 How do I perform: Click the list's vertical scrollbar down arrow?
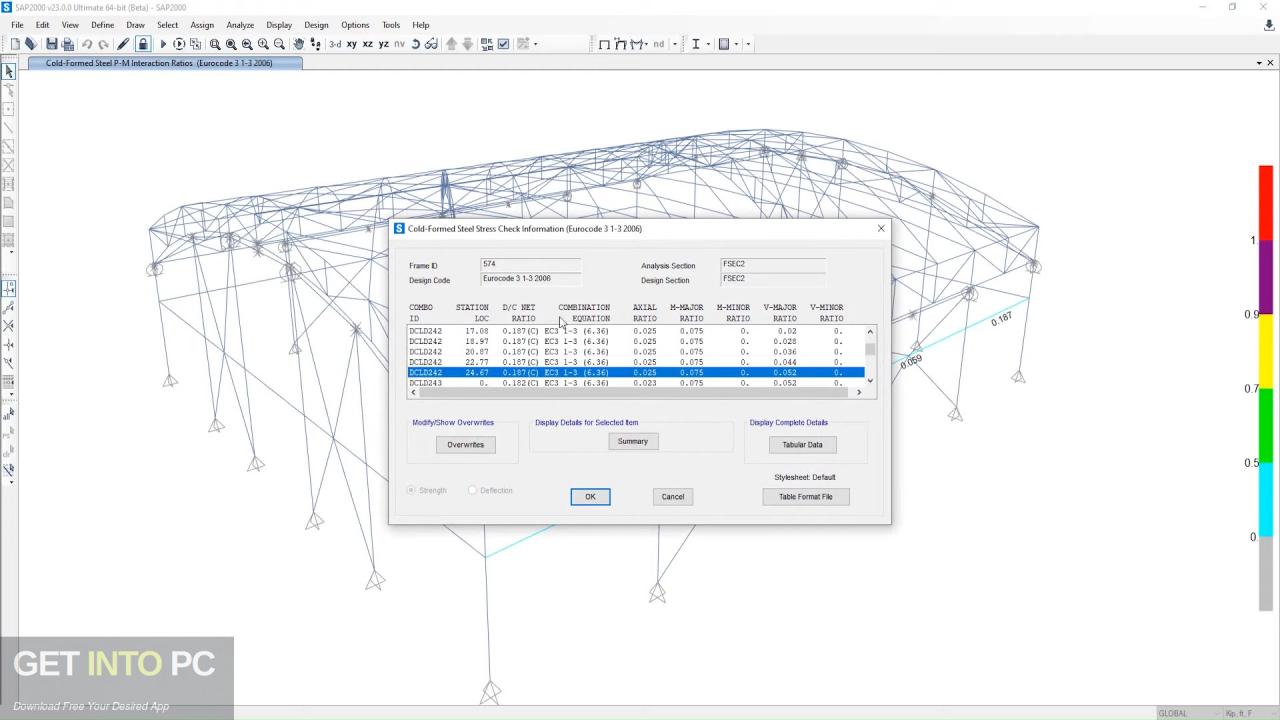click(870, 381)
